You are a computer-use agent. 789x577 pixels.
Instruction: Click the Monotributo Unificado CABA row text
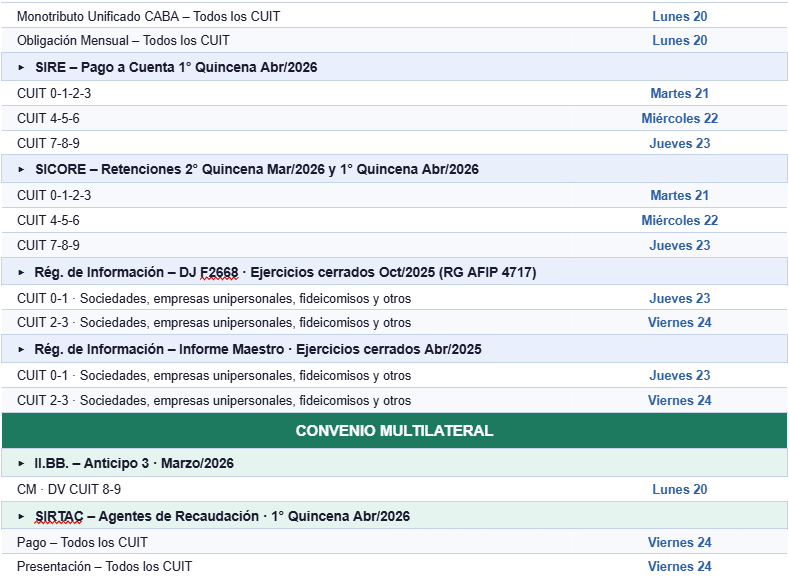148,16
